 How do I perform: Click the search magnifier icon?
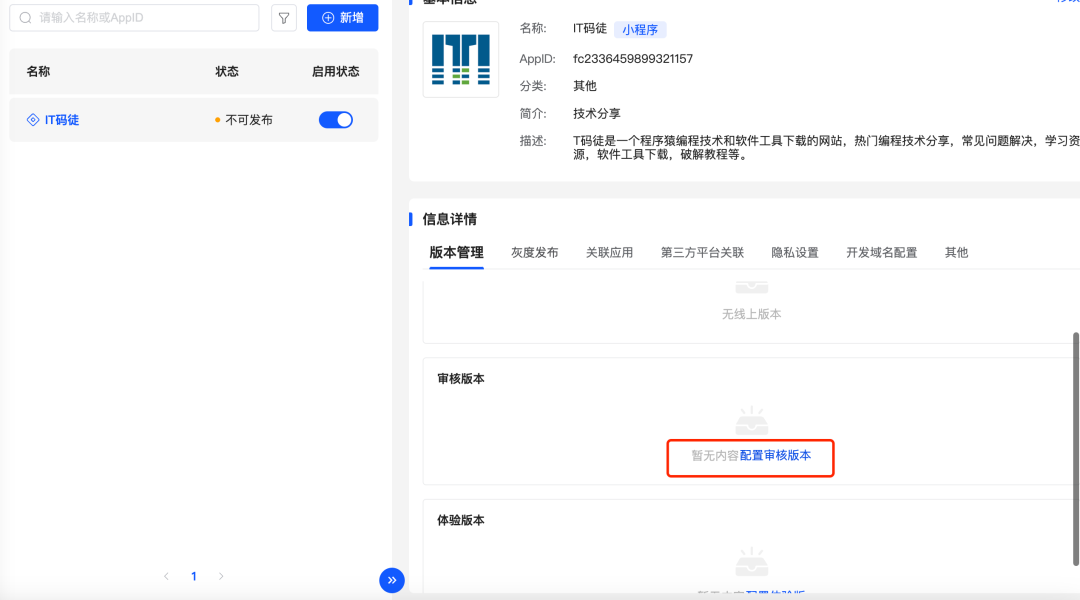[25, 17]
